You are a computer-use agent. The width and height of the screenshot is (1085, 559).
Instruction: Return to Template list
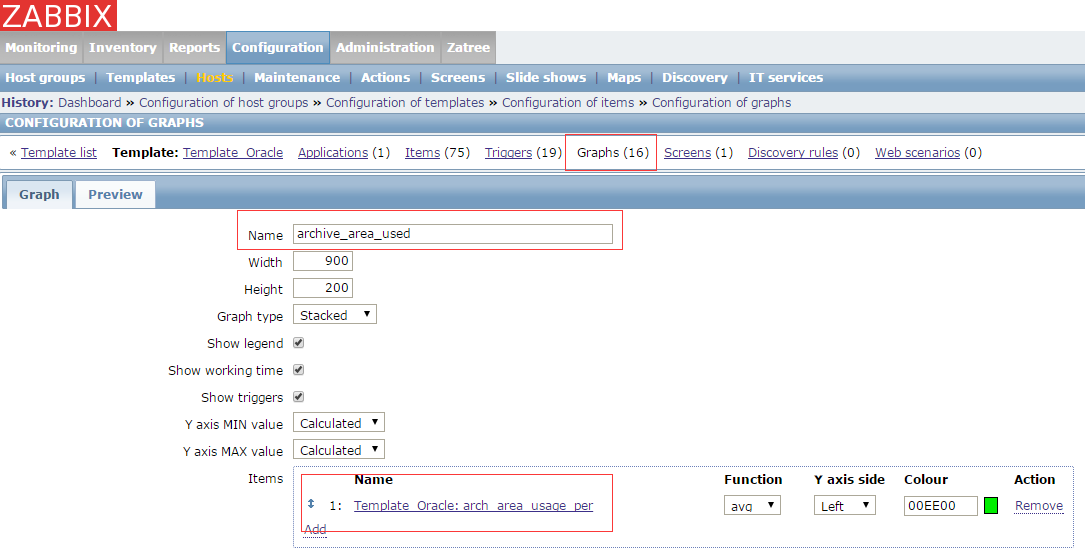[x=59, y=152]
